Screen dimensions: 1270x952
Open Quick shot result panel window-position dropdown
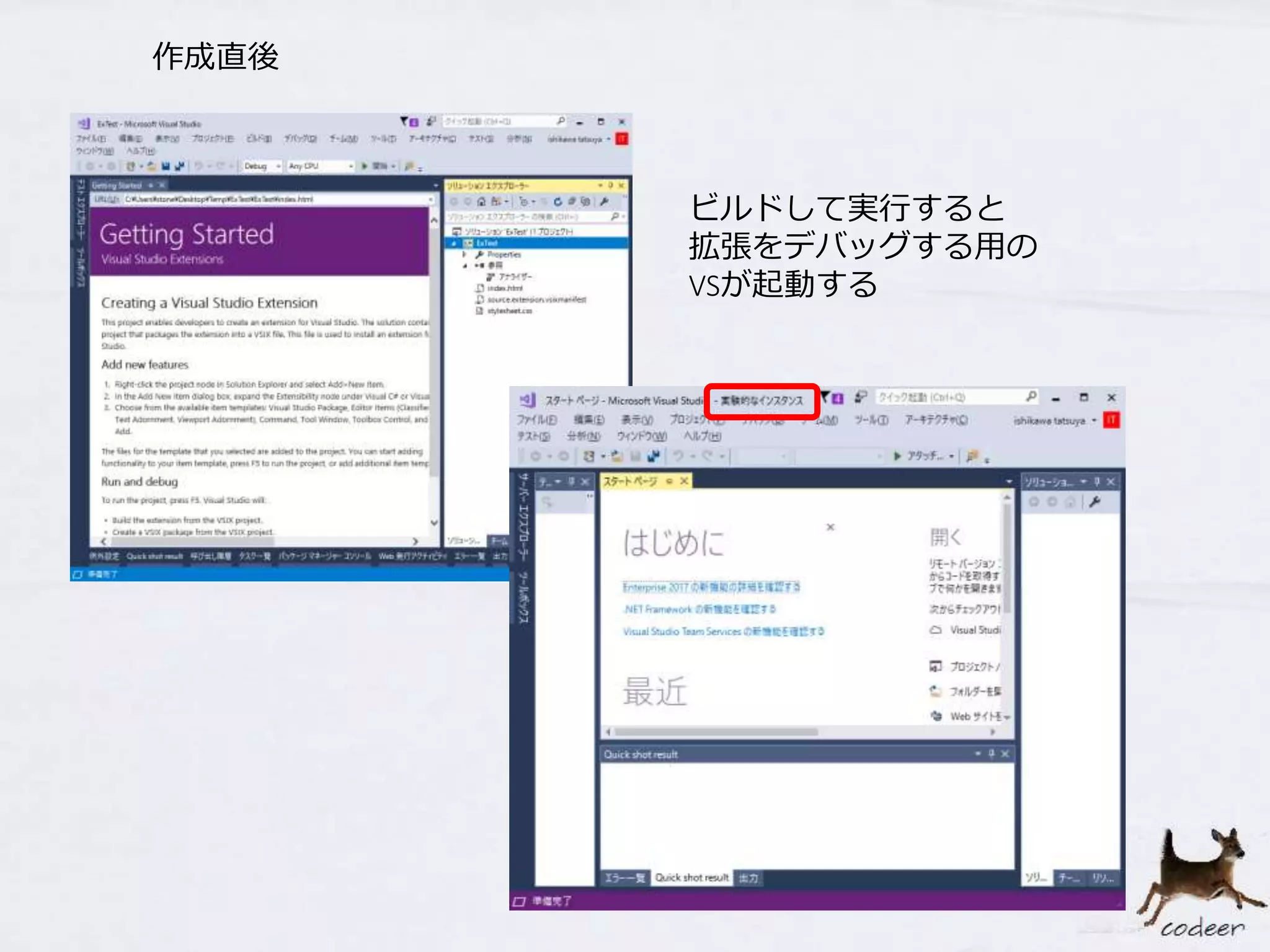pyautogui.click(x=977, y=754)
